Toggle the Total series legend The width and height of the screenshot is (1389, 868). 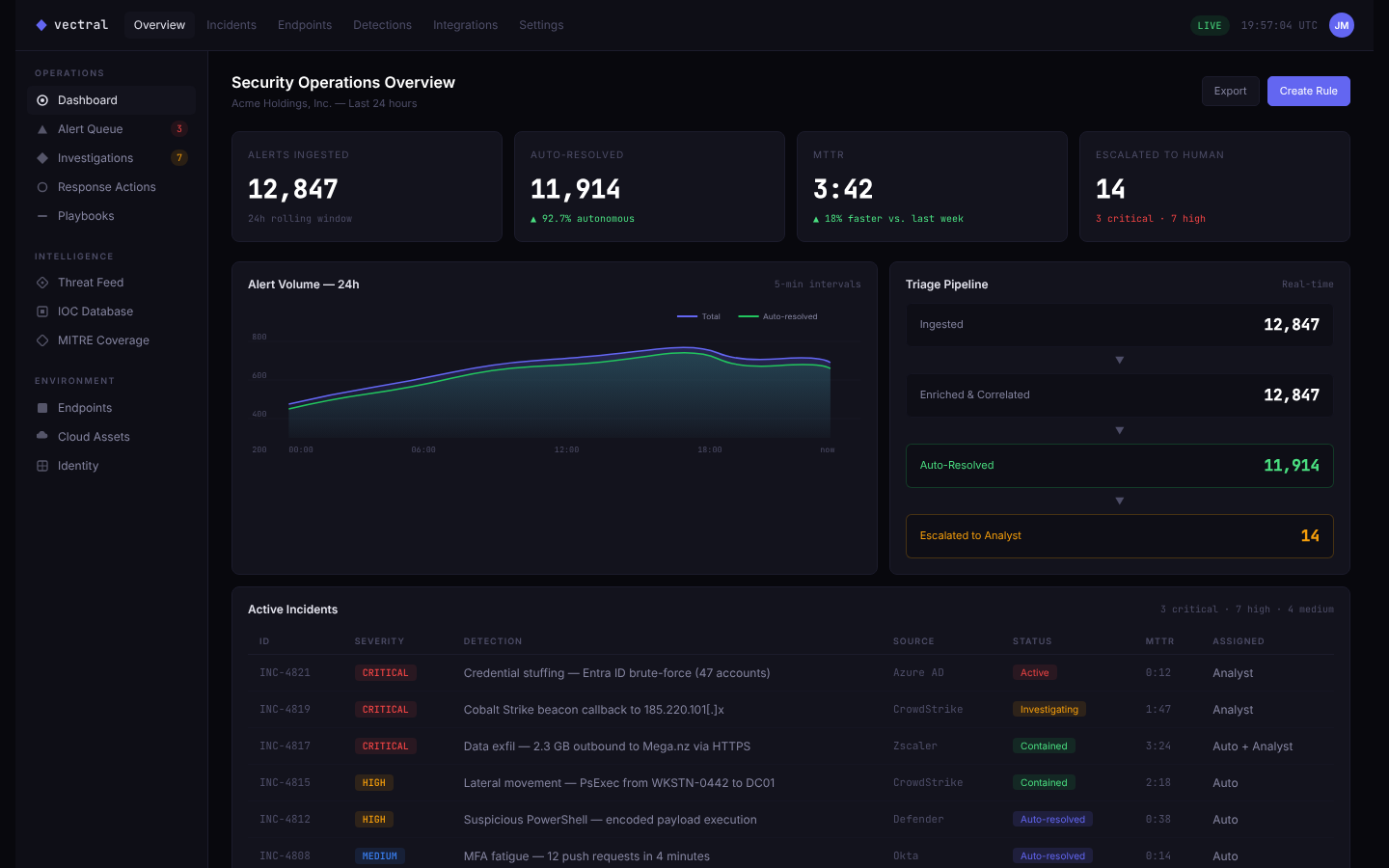699,316
